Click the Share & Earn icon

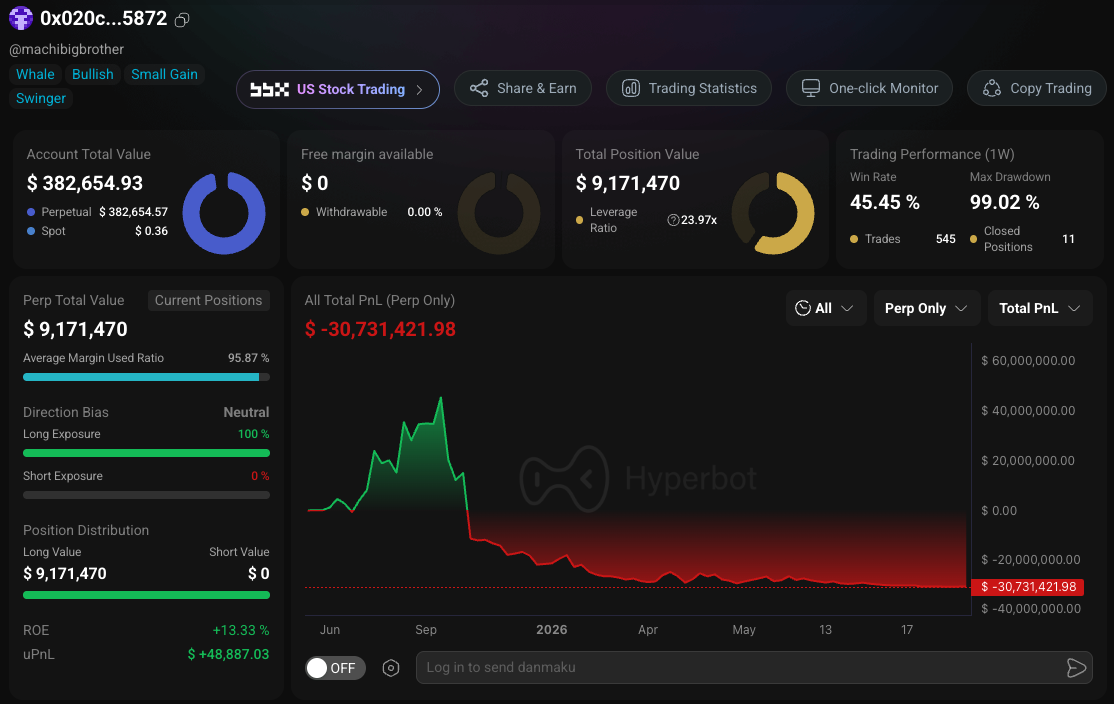(x=479, y=88)
